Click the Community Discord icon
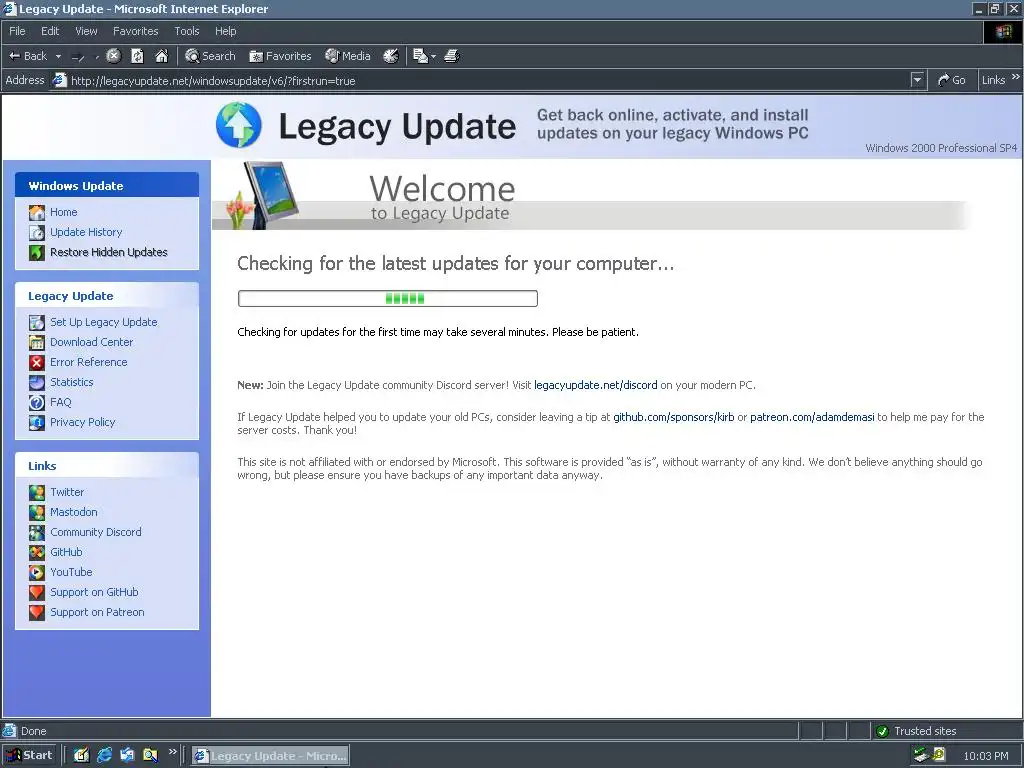The width and height of the screenshot is (1024, 768). coord(37,532)
